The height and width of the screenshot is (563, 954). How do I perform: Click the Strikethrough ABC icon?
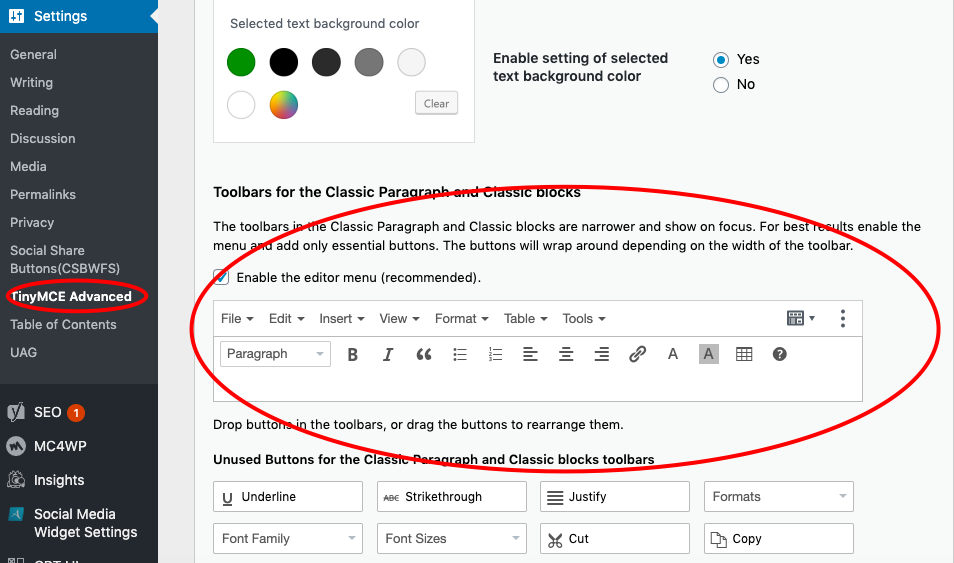[x=391, y=498]
